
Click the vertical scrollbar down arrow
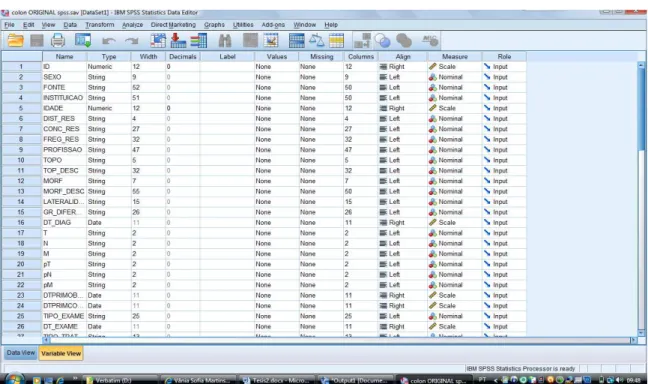pyautogui.click(x=641, y=333)
